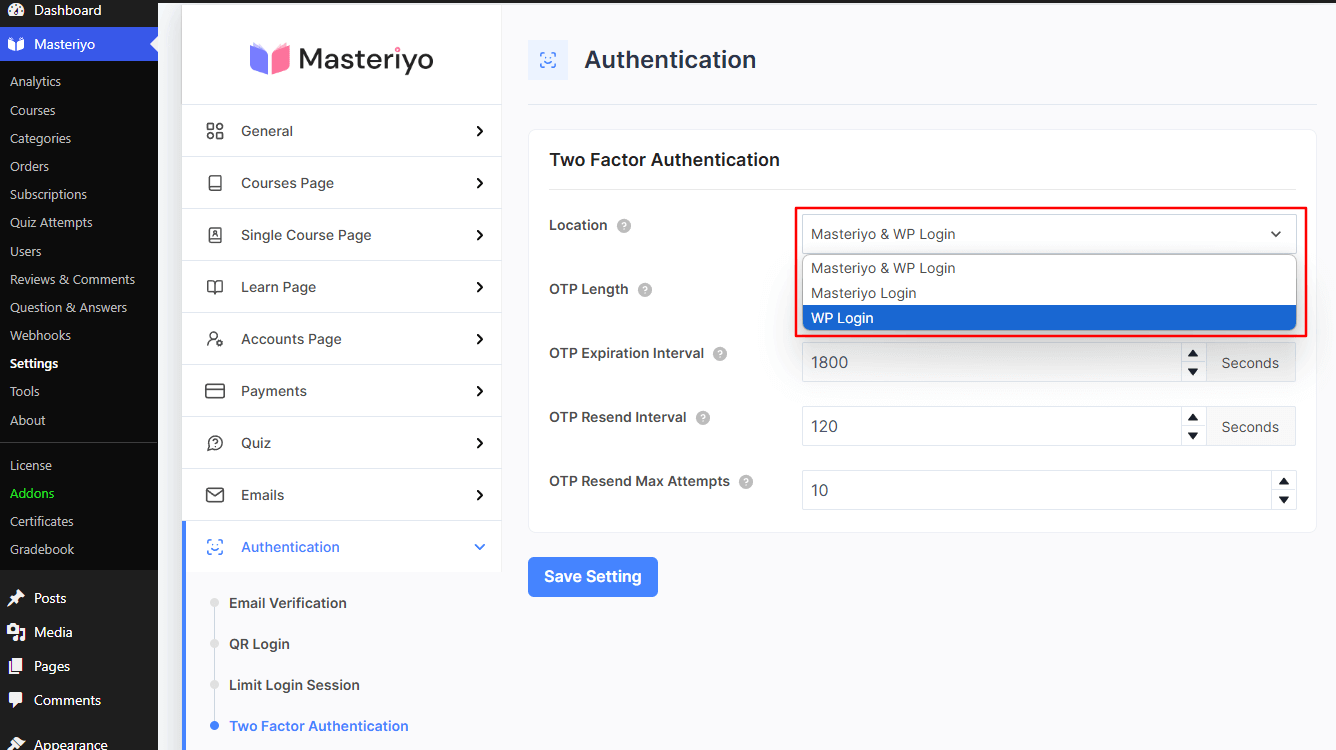Image resolution: width=1336 pixels, height=750 pixels.
Task: Click the Masteriyo book icon in sidebar
Action: (16, 44)
